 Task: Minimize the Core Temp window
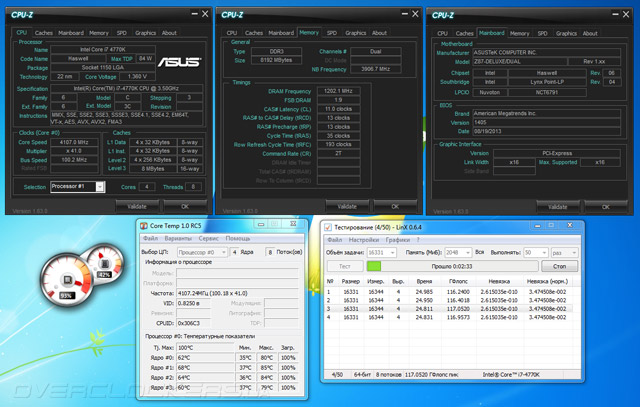coord(261,224)
